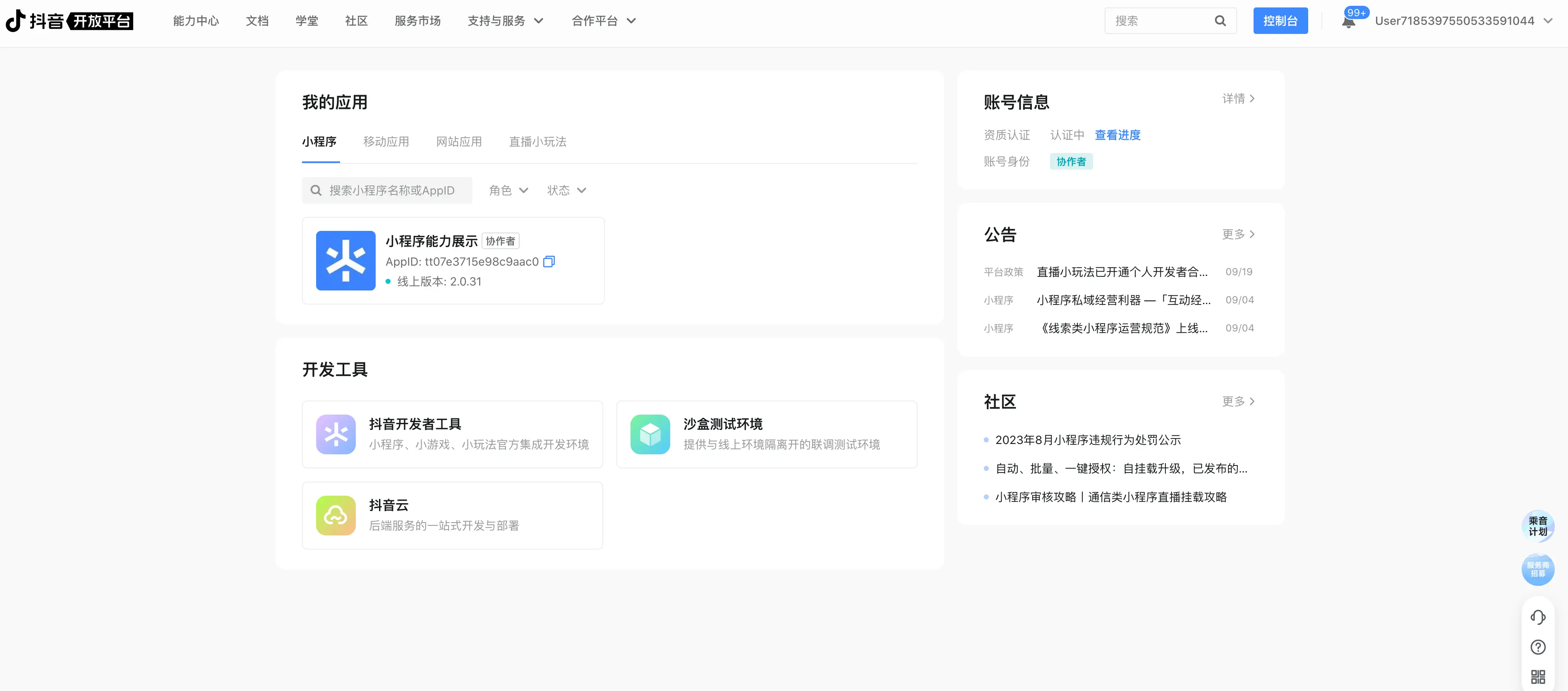The height and width of the screenshot is (691, 1568).
Task: Click 更多 in the 公告 section
Action: click(1238, 234)
